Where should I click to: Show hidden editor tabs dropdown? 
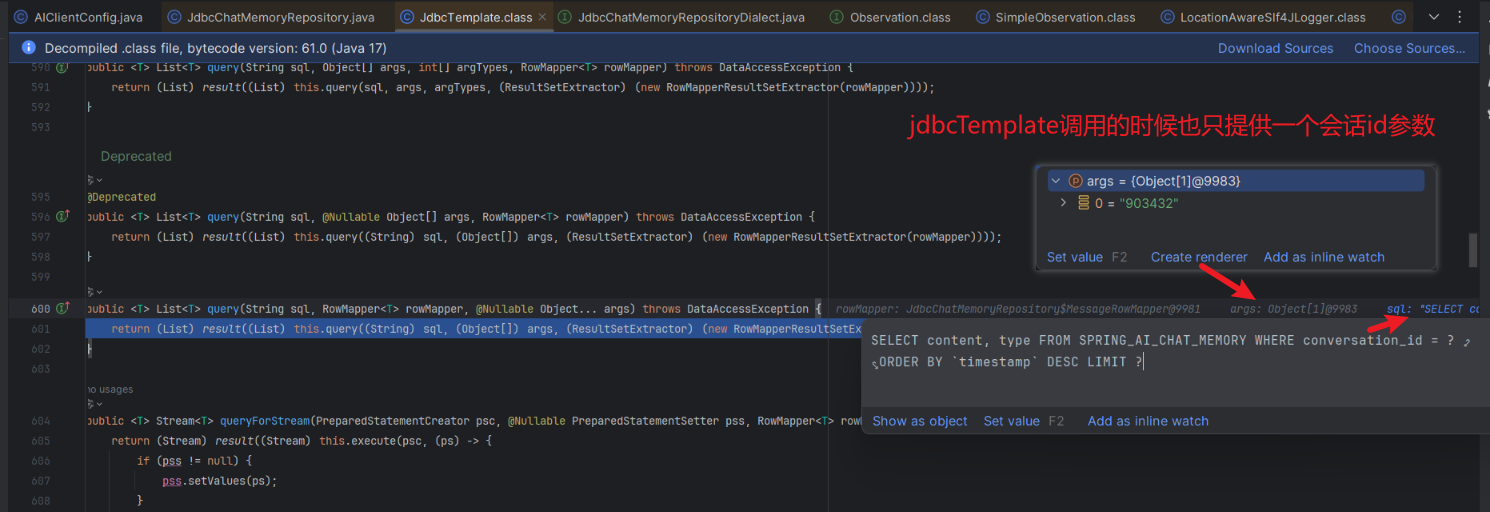(1434, 17)
